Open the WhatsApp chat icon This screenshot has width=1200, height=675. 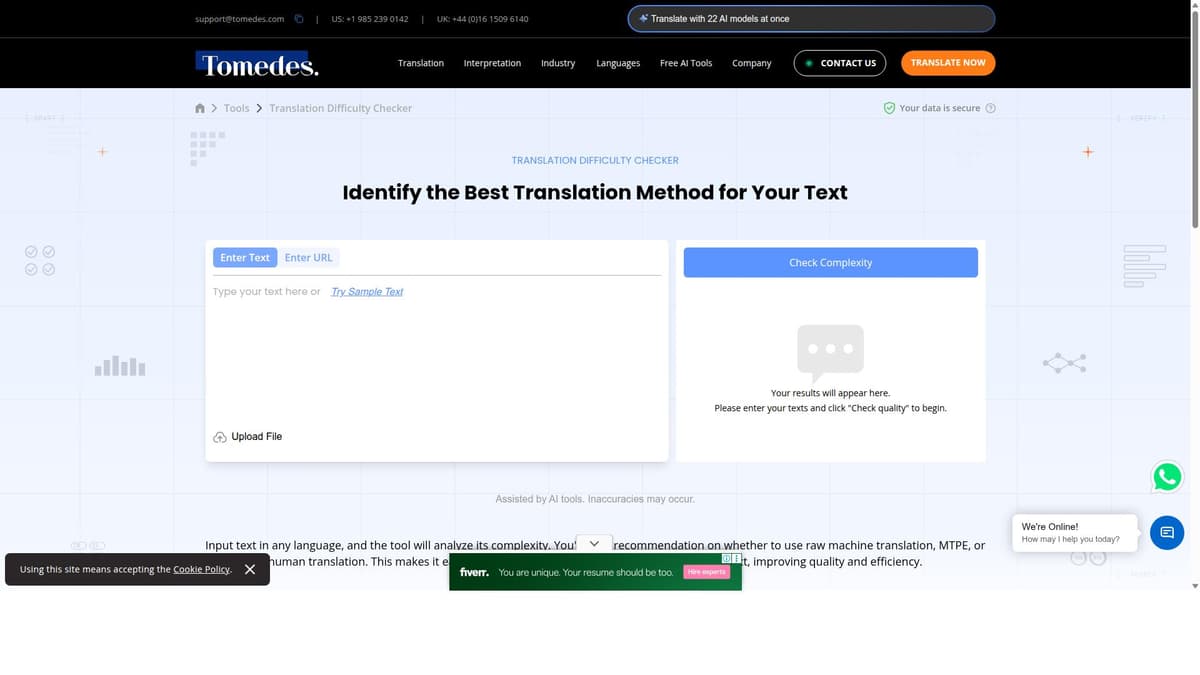(x=1167, y=477)
